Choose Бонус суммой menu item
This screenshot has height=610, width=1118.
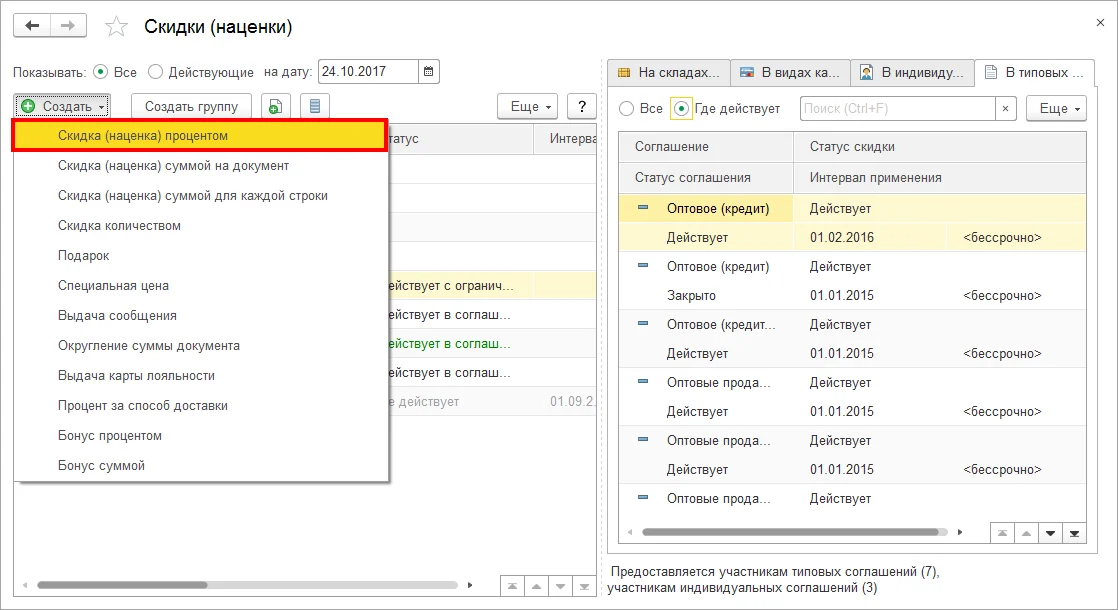[200, 465]
